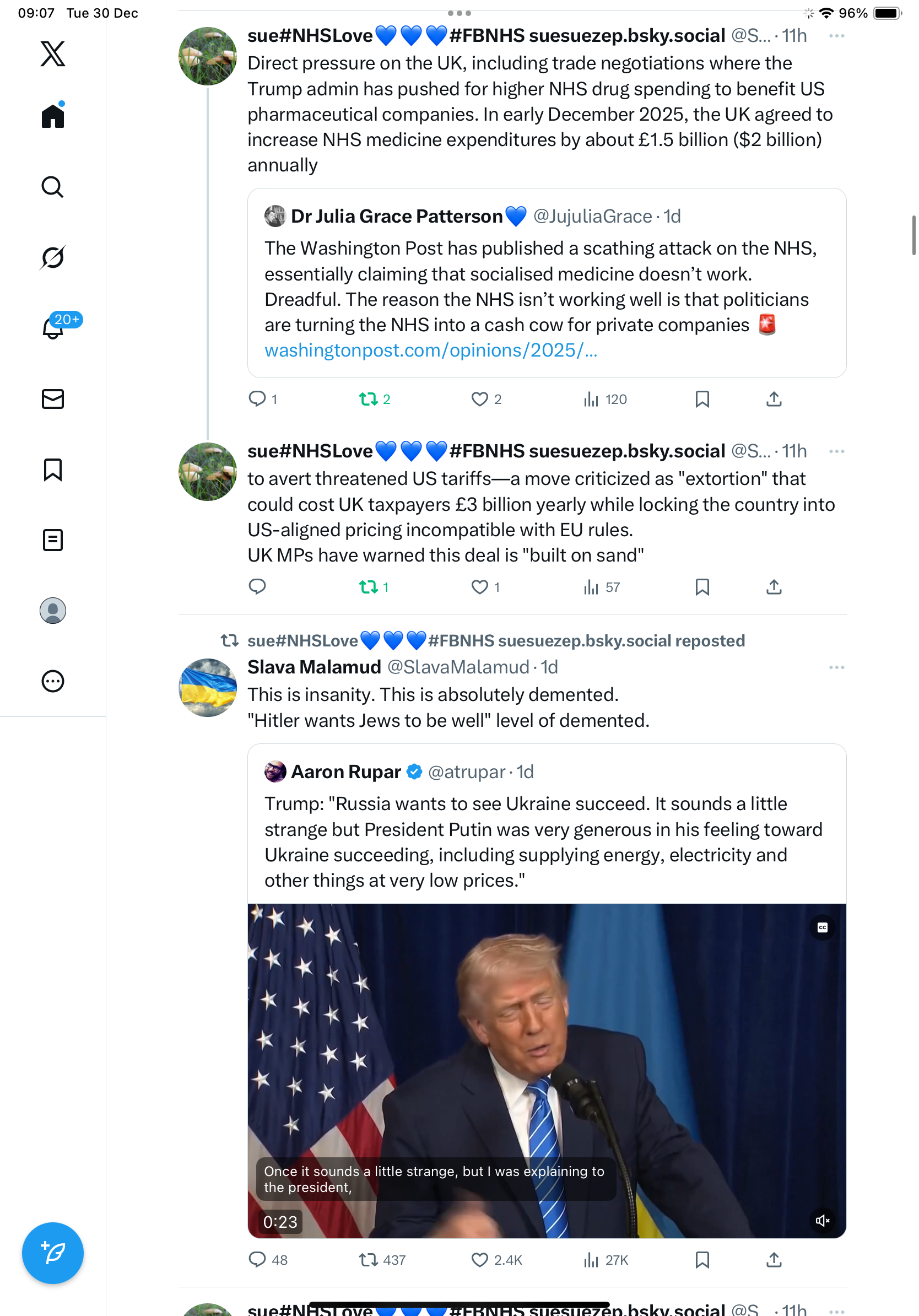Open more options on Slava Malamud post
The width and height of the screenshot is (919, 1316).
(836, 667)
